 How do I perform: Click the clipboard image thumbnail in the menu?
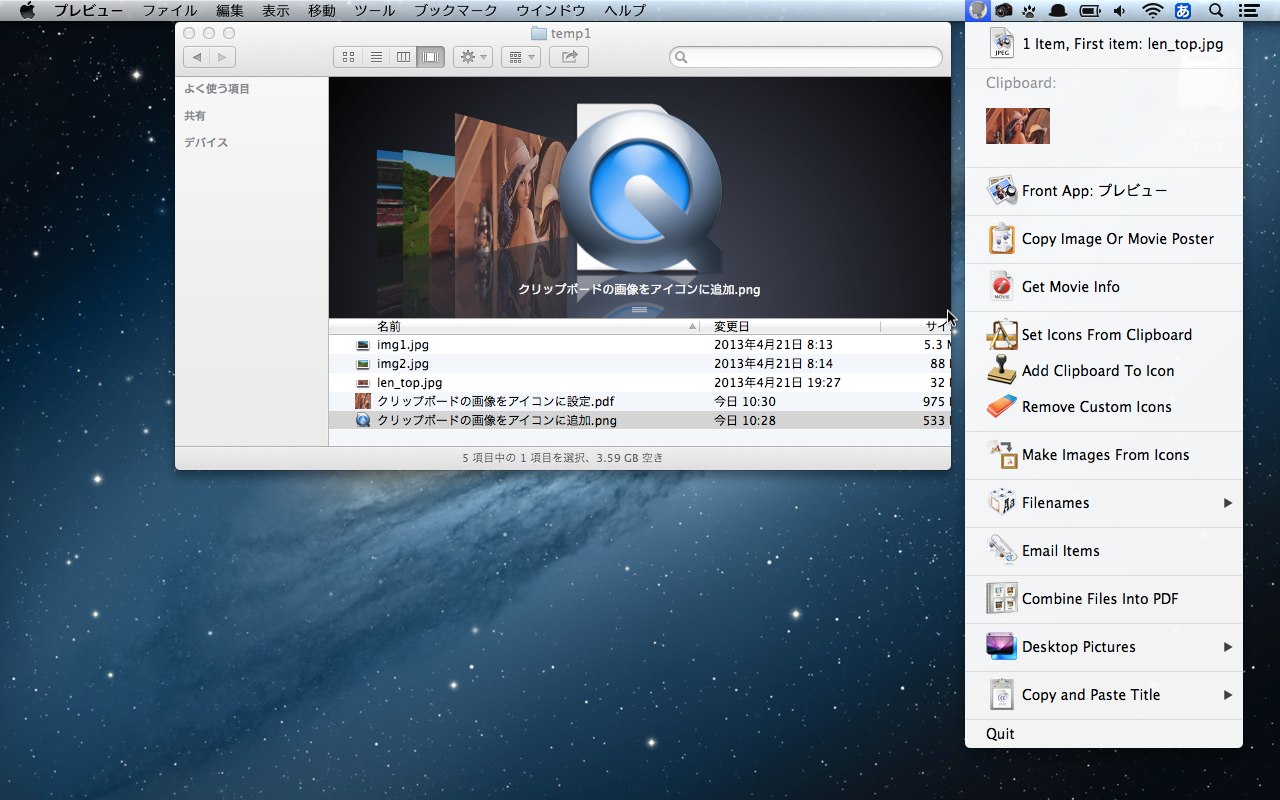[x=1018, y=126]
